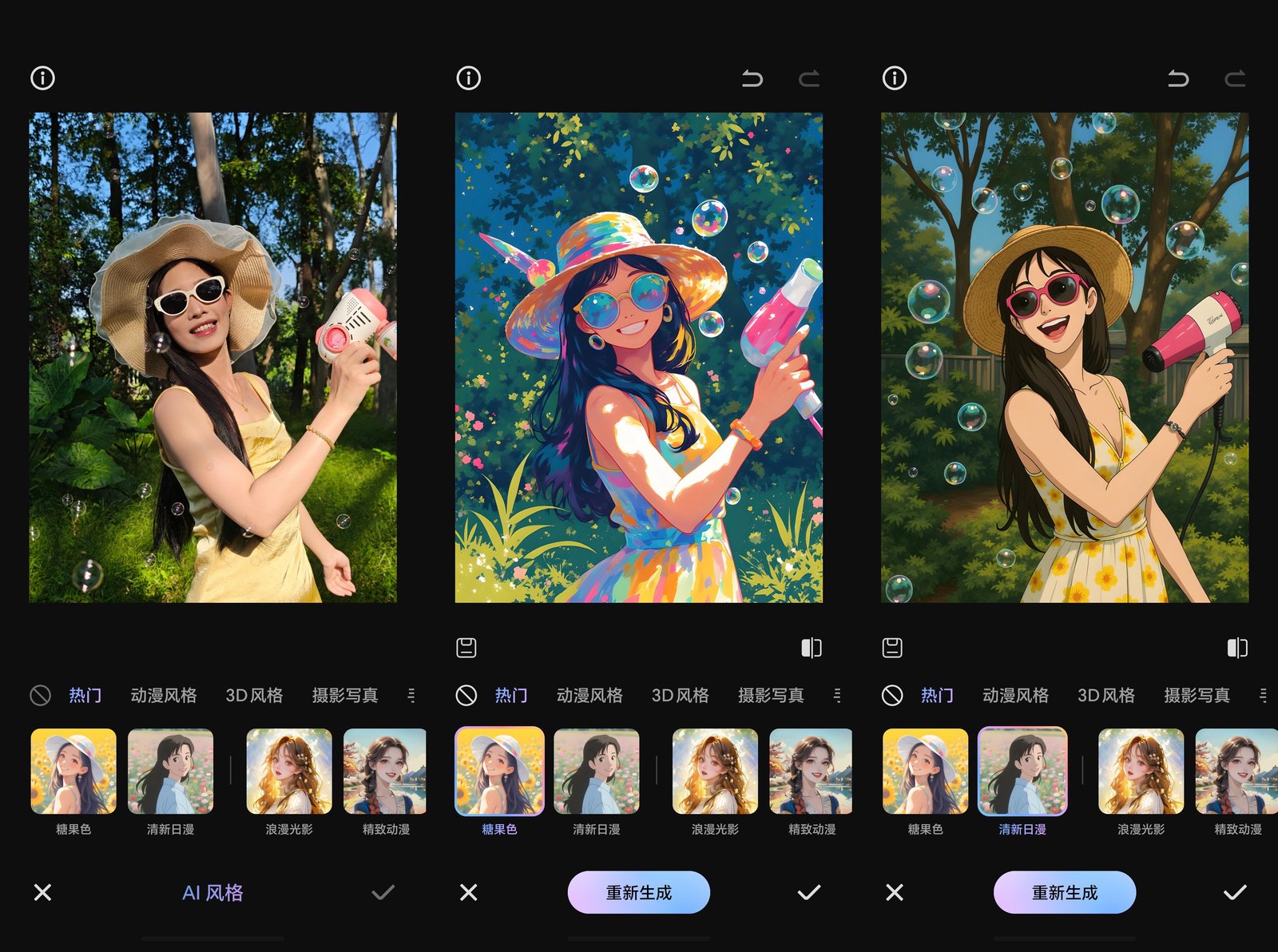Select 浪漫光影 style thumbnail on the right screen
This screenshot has height=952, width=1278.
[x=1141, y=772]
